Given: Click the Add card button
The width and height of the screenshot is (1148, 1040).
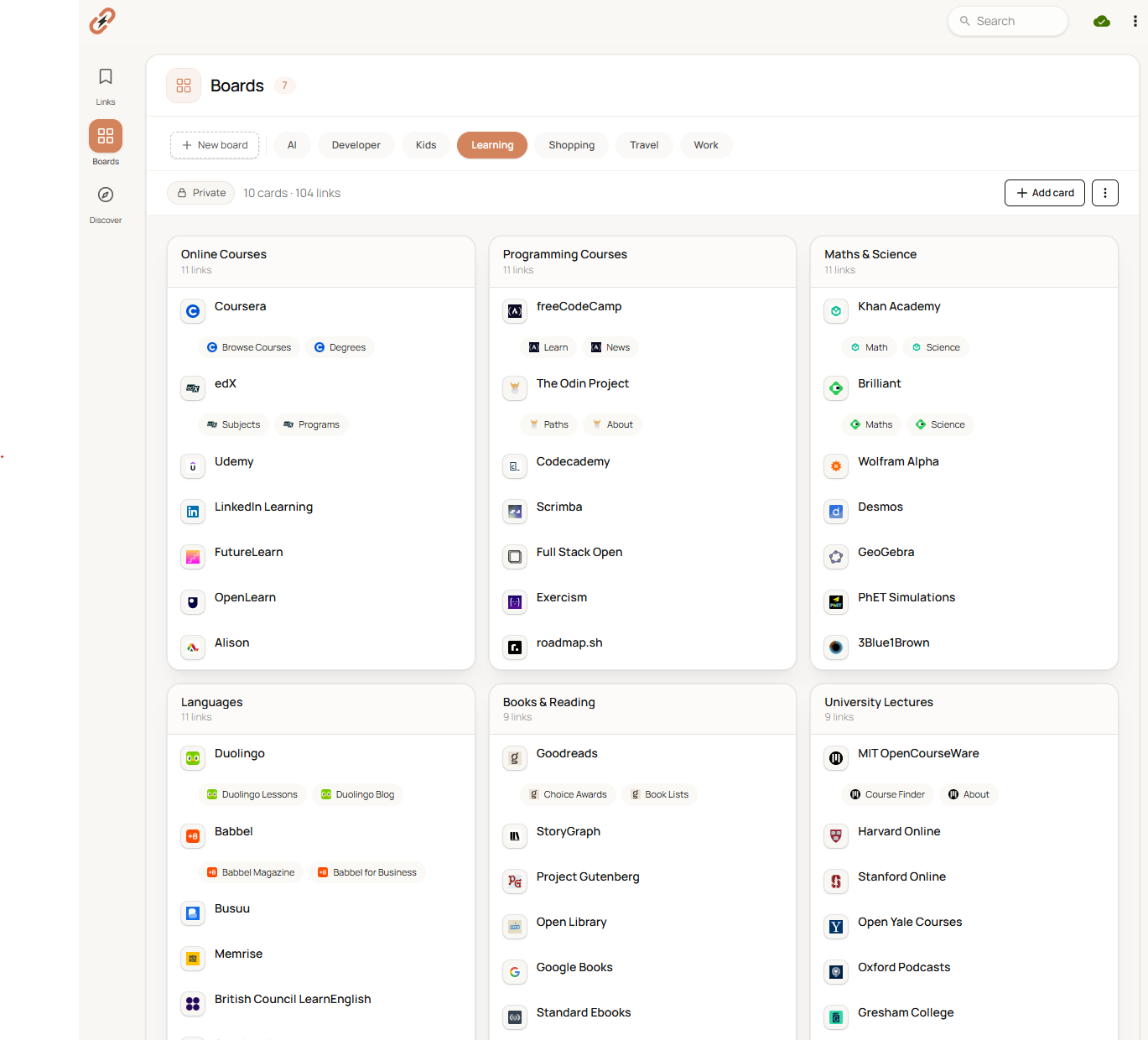Looking at the screenshot, I should point(1045,193).
